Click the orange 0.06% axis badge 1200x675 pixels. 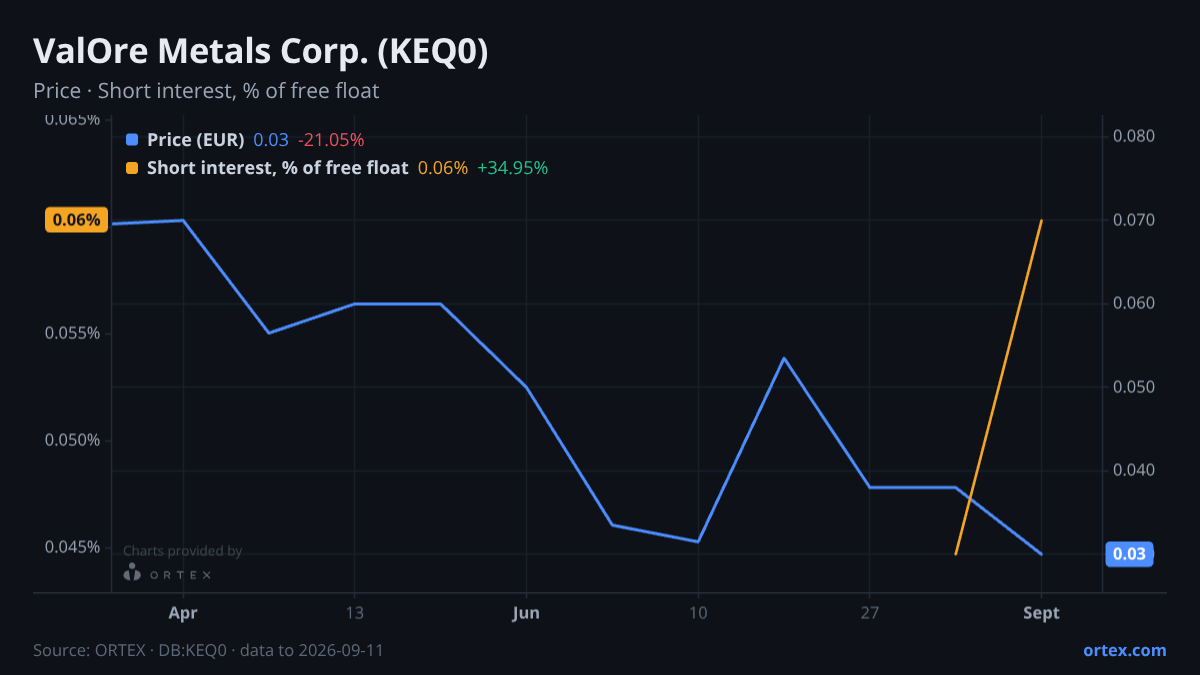77,220
